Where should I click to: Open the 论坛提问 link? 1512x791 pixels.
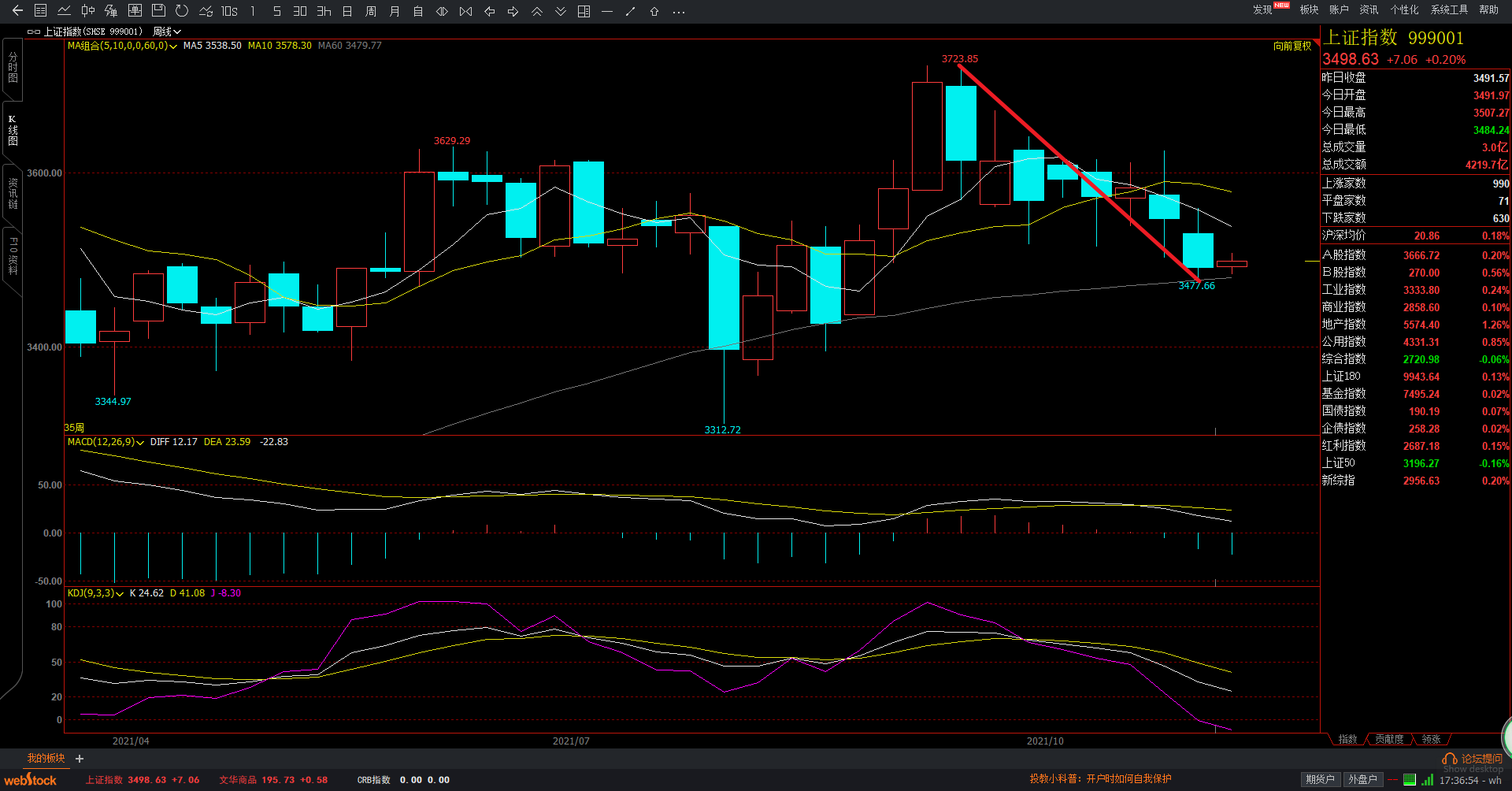click(x=1480, y=758)
